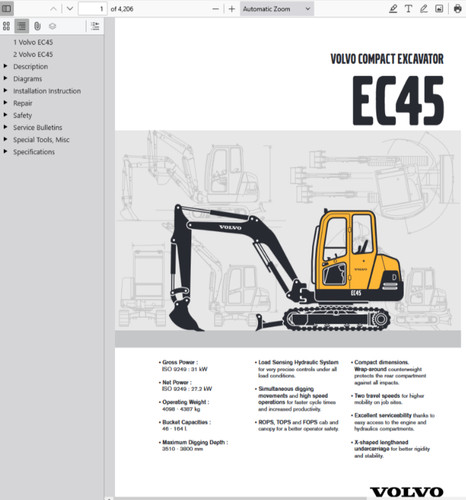Show attachments view in sidebar
The width and height of the screenshot is (466, 500).
click(x=37, y=26)
